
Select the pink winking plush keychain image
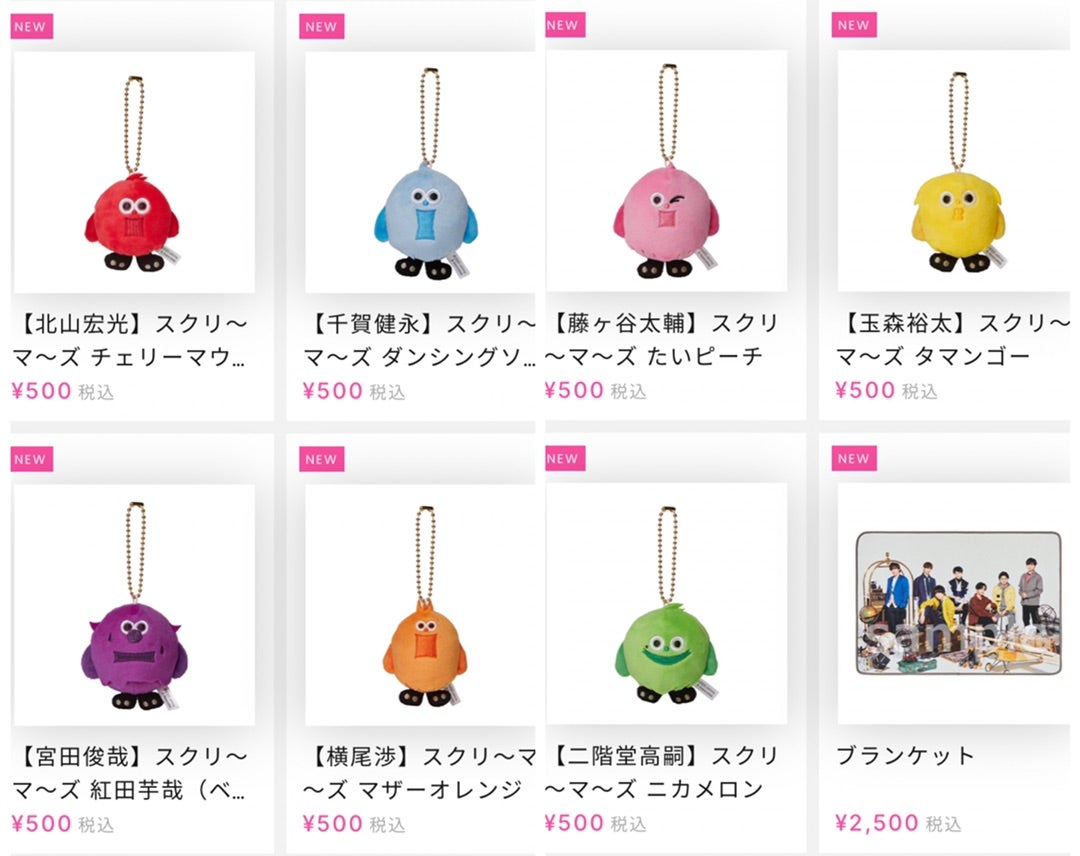(x=667, y=171)
